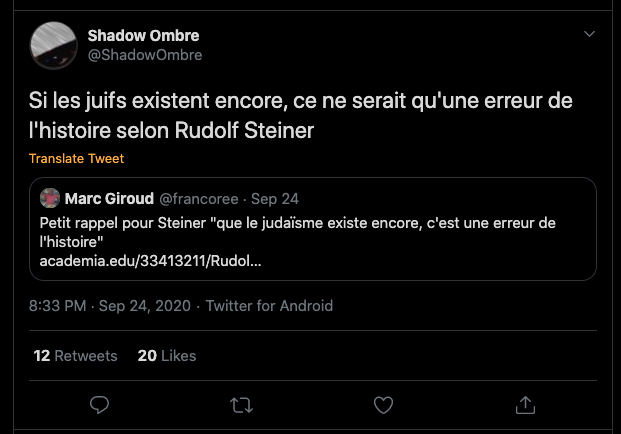Open Marc Giroud's name in quoted tweet

click(108, 198)
